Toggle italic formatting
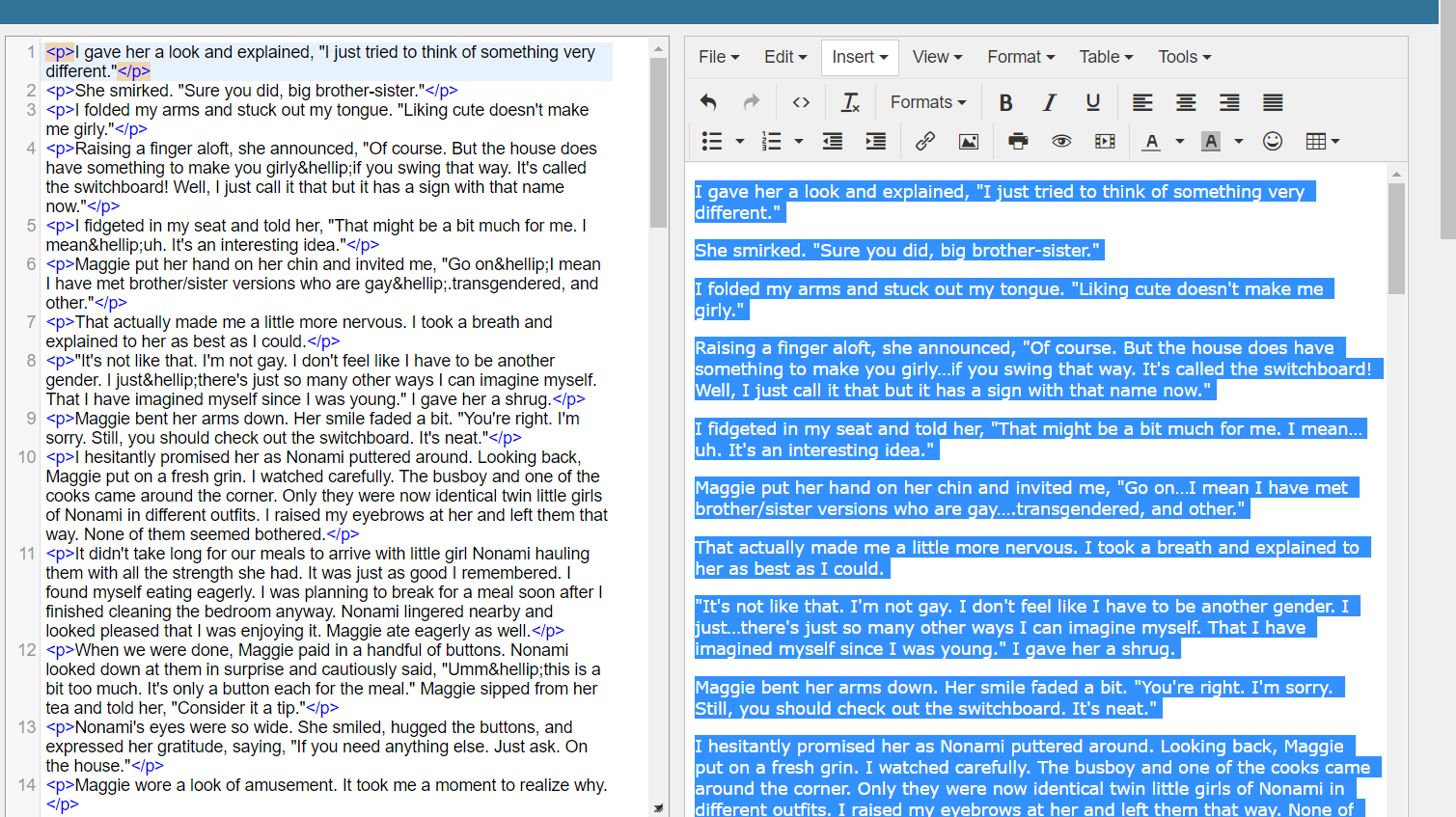This screenshot has width=1456, height=817. [1049, 102]
